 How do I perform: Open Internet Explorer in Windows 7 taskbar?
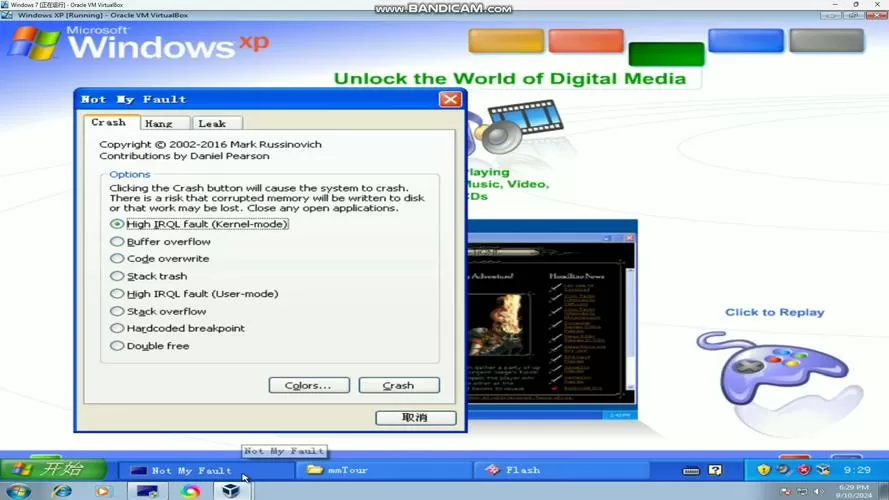[62, 491]
